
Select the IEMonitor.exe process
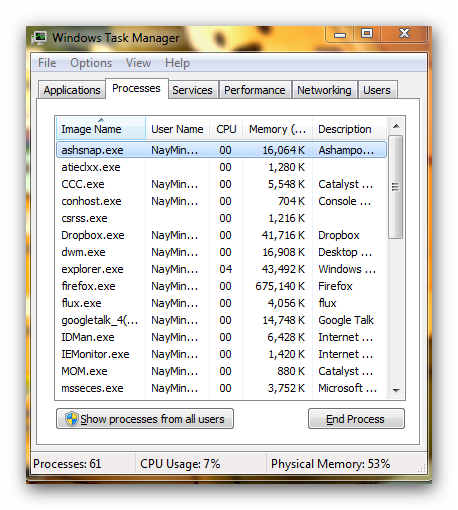[x=221, y=354]
